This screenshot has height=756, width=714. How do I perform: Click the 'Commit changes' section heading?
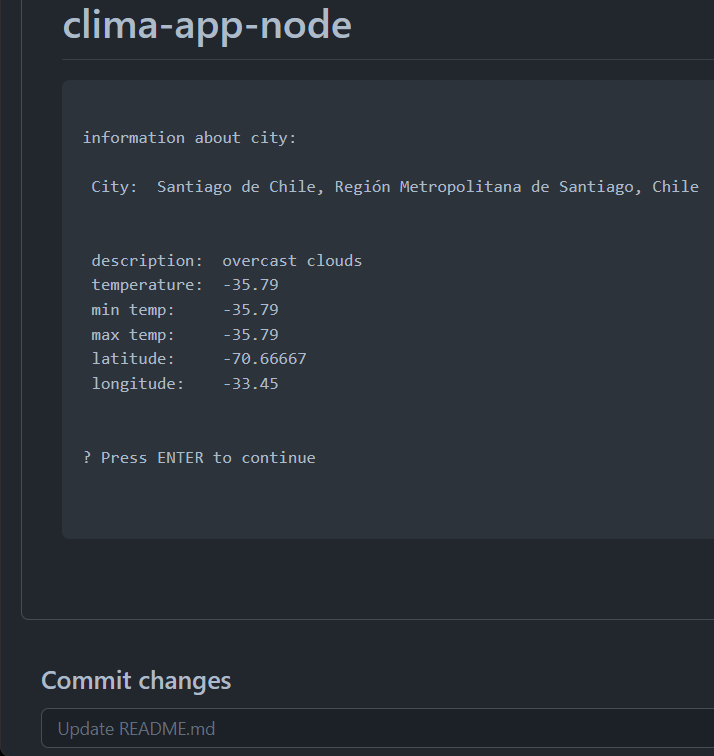[136, 681]
